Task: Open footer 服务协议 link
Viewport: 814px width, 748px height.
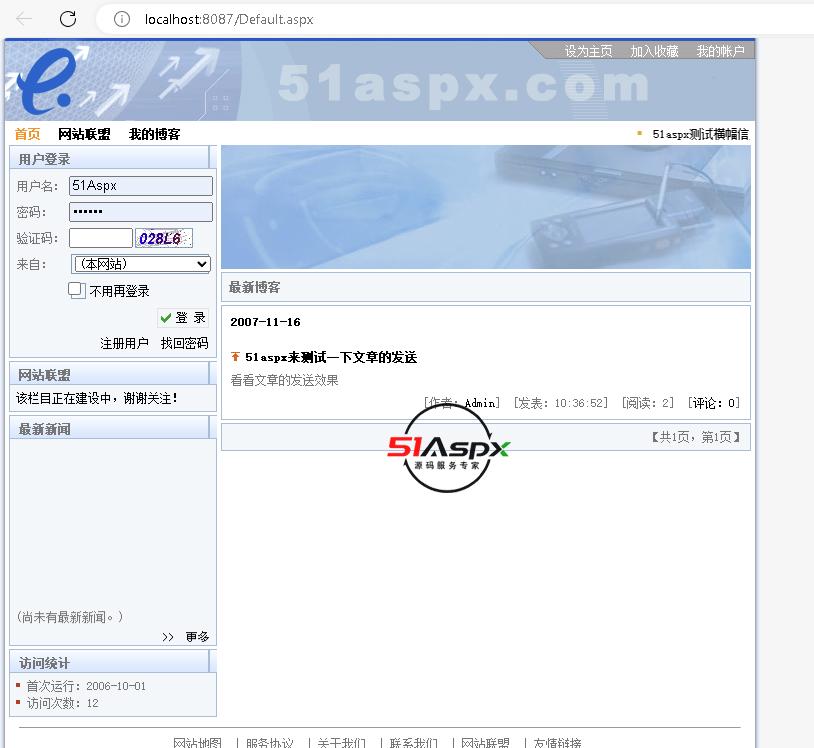Action: [269, 742]
